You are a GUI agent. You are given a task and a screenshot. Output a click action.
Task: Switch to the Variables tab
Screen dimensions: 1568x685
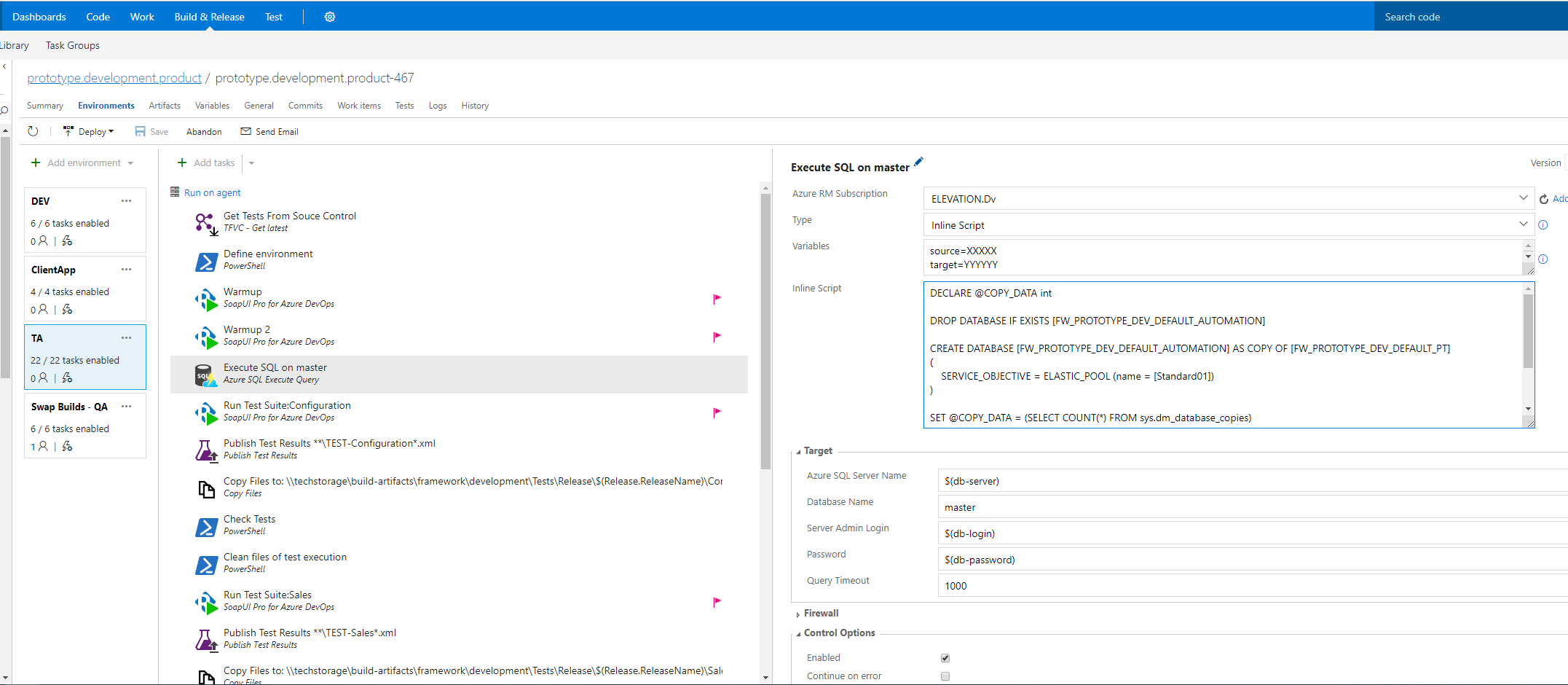(x=212, y=106)
